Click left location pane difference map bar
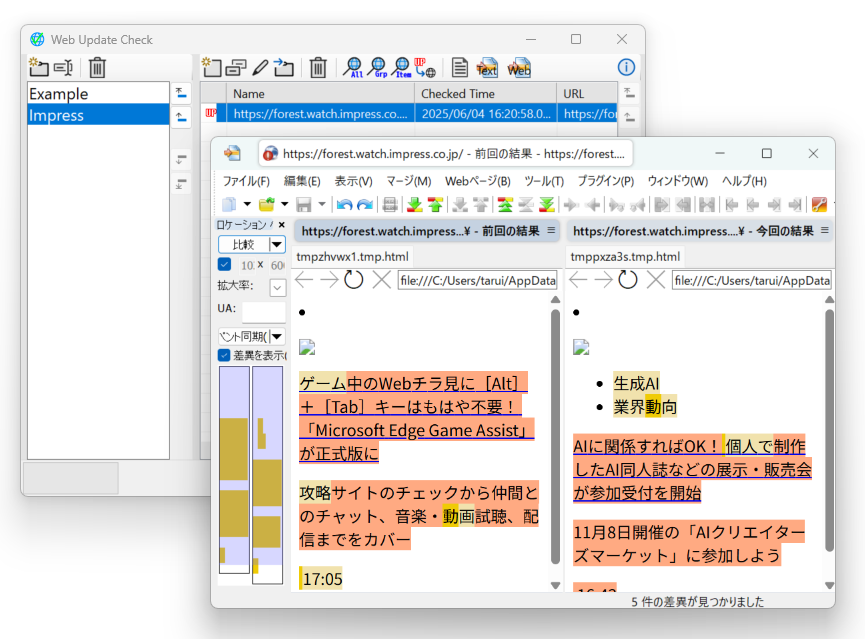 234,470
